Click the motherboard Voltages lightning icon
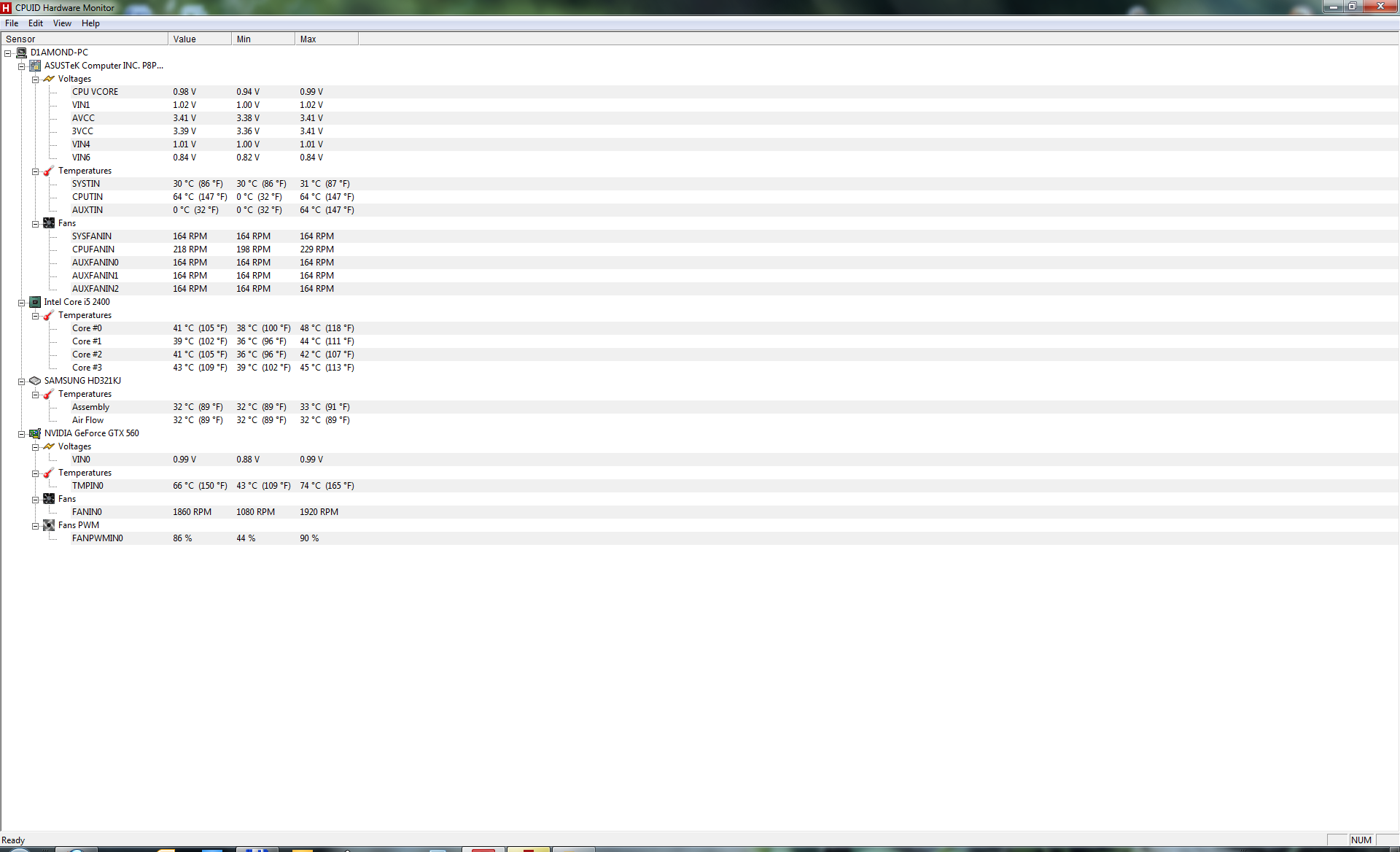 point(49,79)
